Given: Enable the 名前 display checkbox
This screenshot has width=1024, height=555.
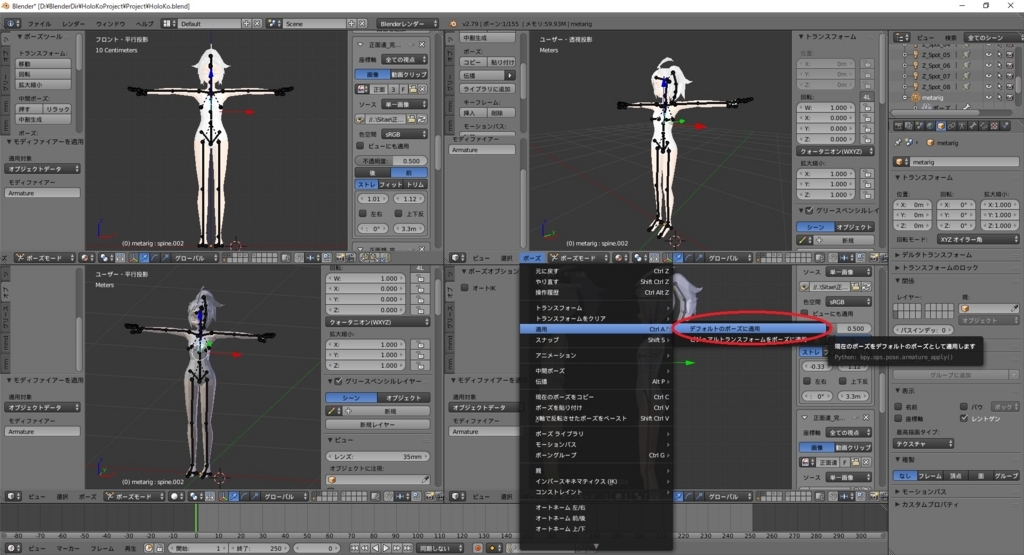Looking at the screenshot, I should point(899,407).
